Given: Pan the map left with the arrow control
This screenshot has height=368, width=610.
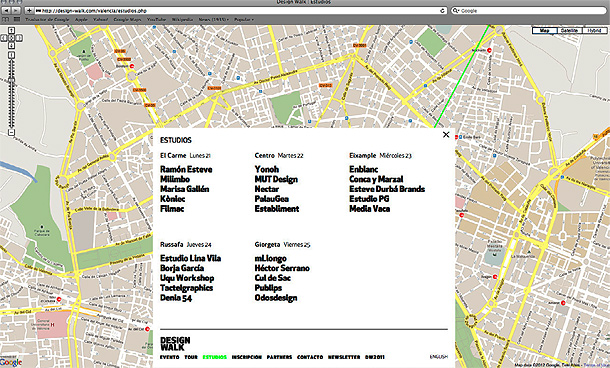Looking at the screenshot, I should 4,38.
